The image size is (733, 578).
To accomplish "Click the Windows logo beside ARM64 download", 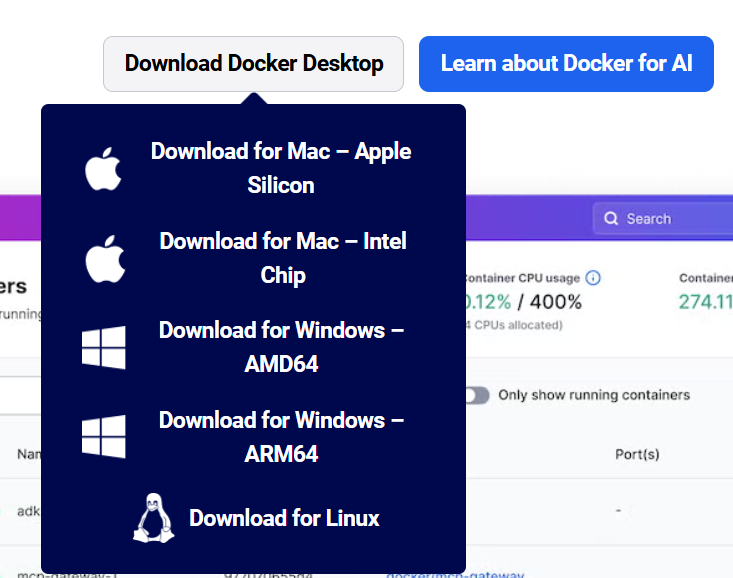I will point(104,437).
